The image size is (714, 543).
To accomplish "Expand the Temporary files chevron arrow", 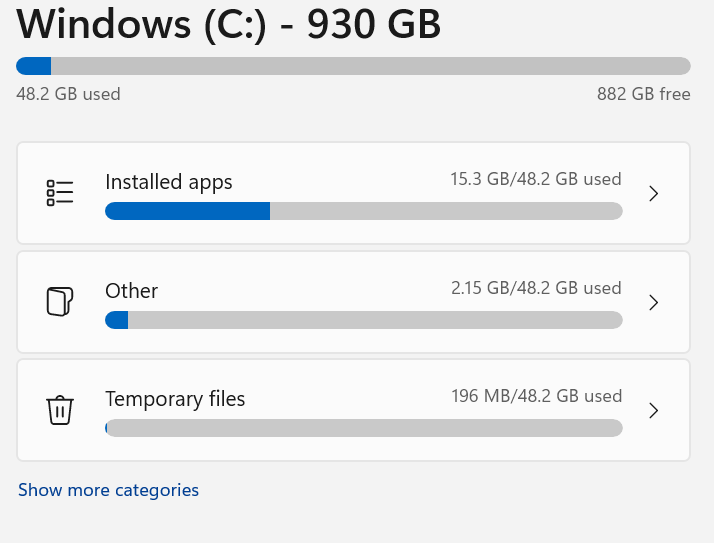I will point(653,410).
